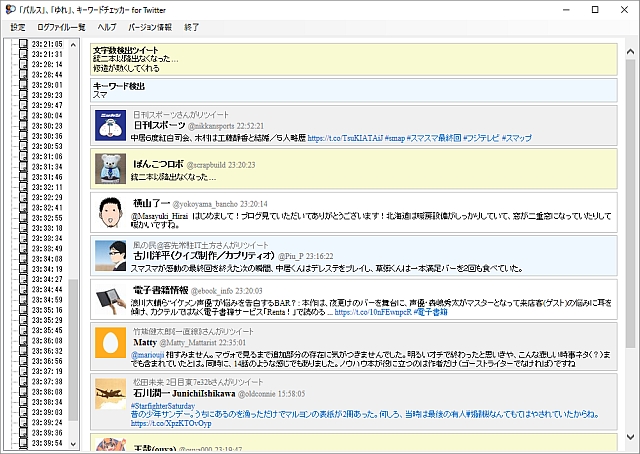Select log file icon for 23:34:08
The height and width of the screenshot is (454, 640).
(x=23, y=258)
